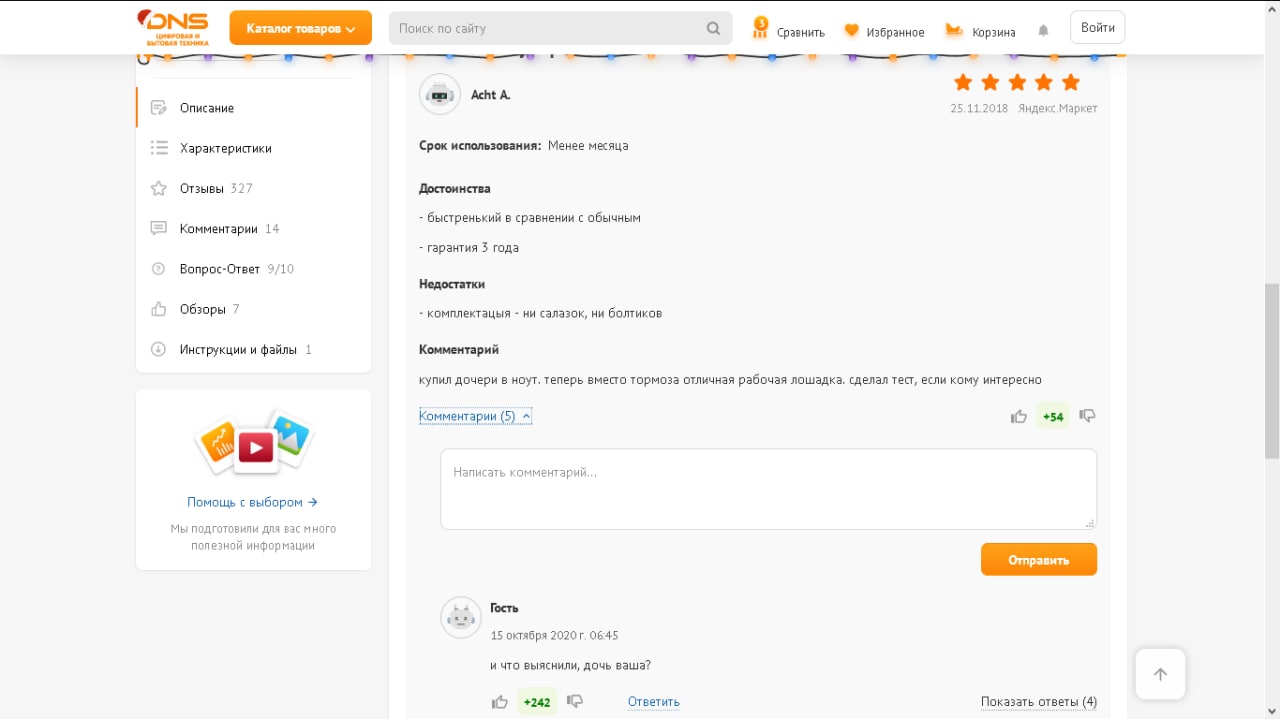Click the +54 review score badge
The height and width of the screenshot is (719, 1280).
pyautogui.click(x=1053, y=416)
